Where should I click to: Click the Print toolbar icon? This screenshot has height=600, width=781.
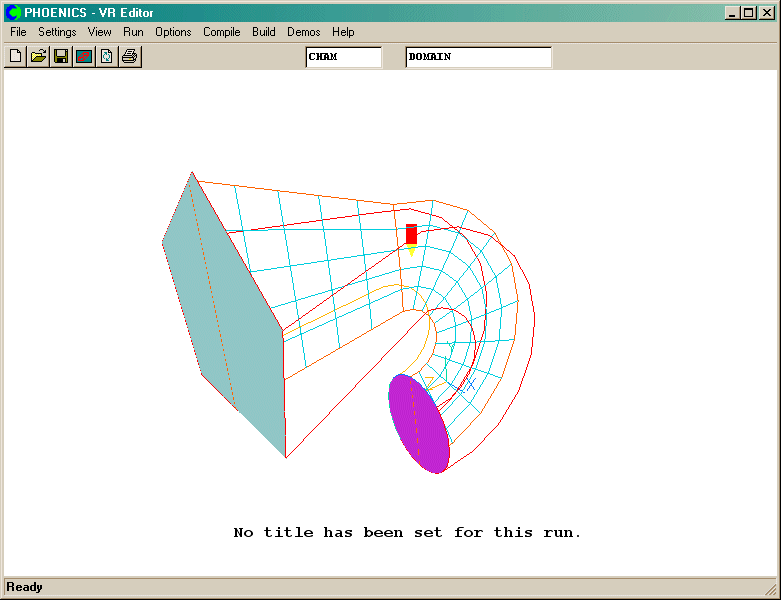point(130,56)
